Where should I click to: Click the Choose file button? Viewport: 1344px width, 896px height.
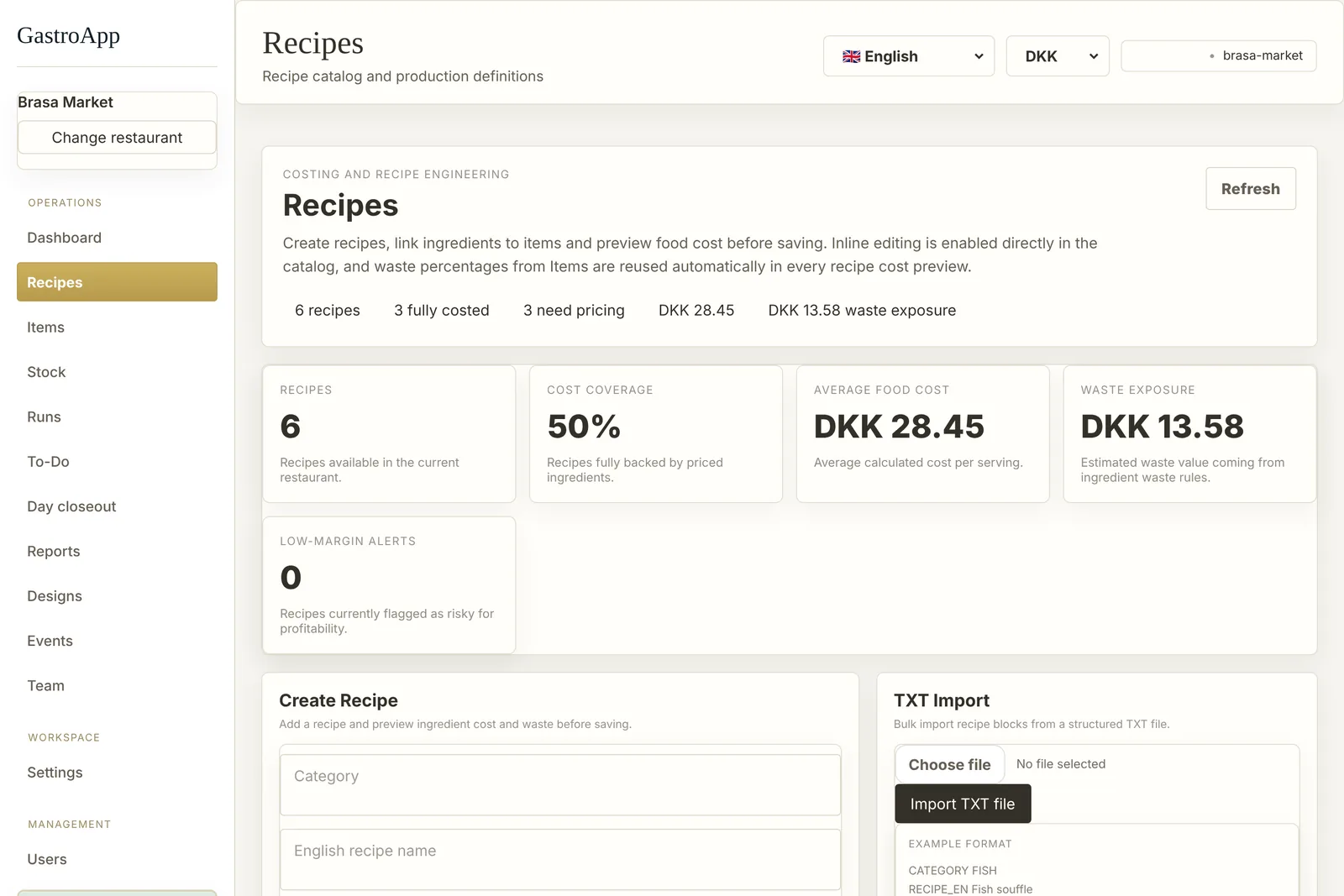click(x=949, y=765)
